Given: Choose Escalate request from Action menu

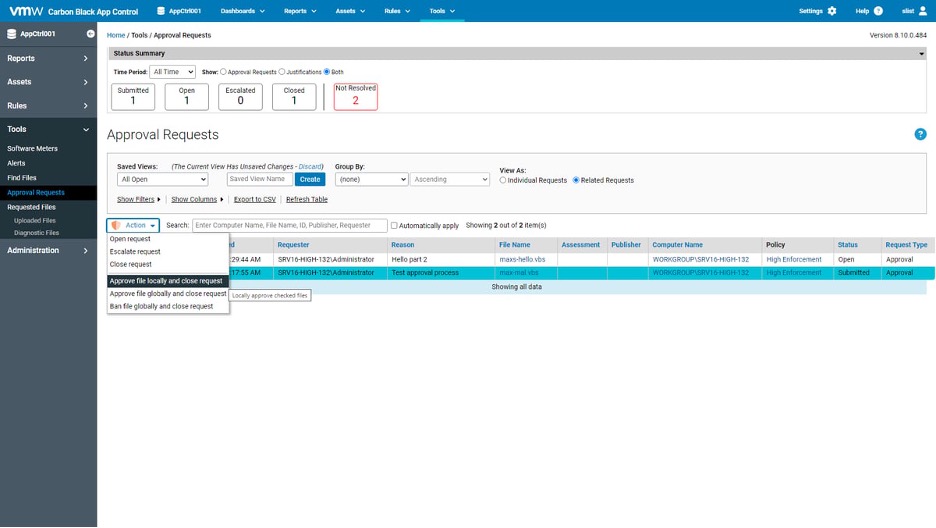Looking at the screenshot, I should pyautogui.click(x=168, y=252).
